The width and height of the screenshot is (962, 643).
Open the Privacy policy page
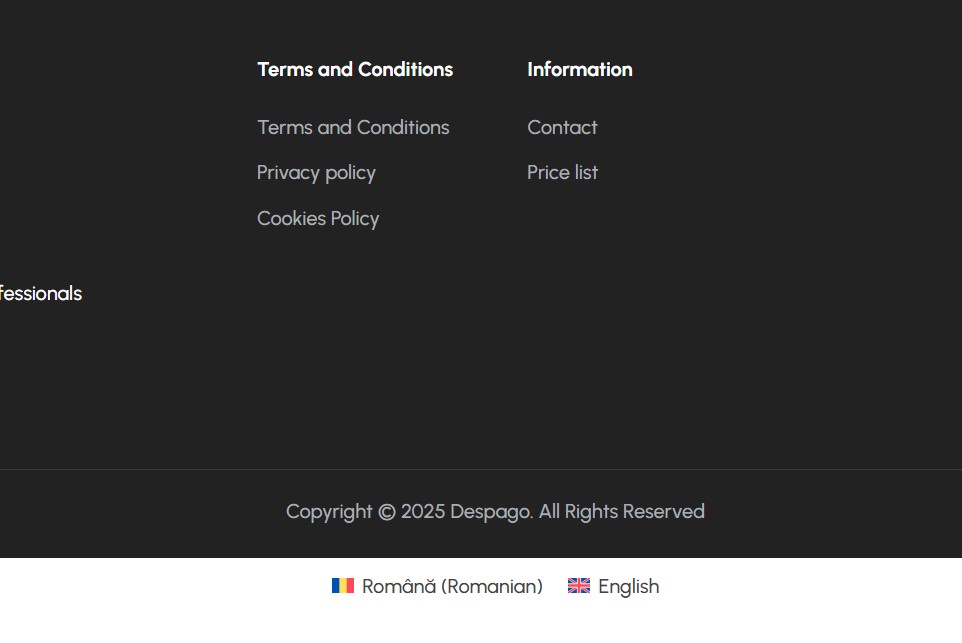(x=316, y=173)
